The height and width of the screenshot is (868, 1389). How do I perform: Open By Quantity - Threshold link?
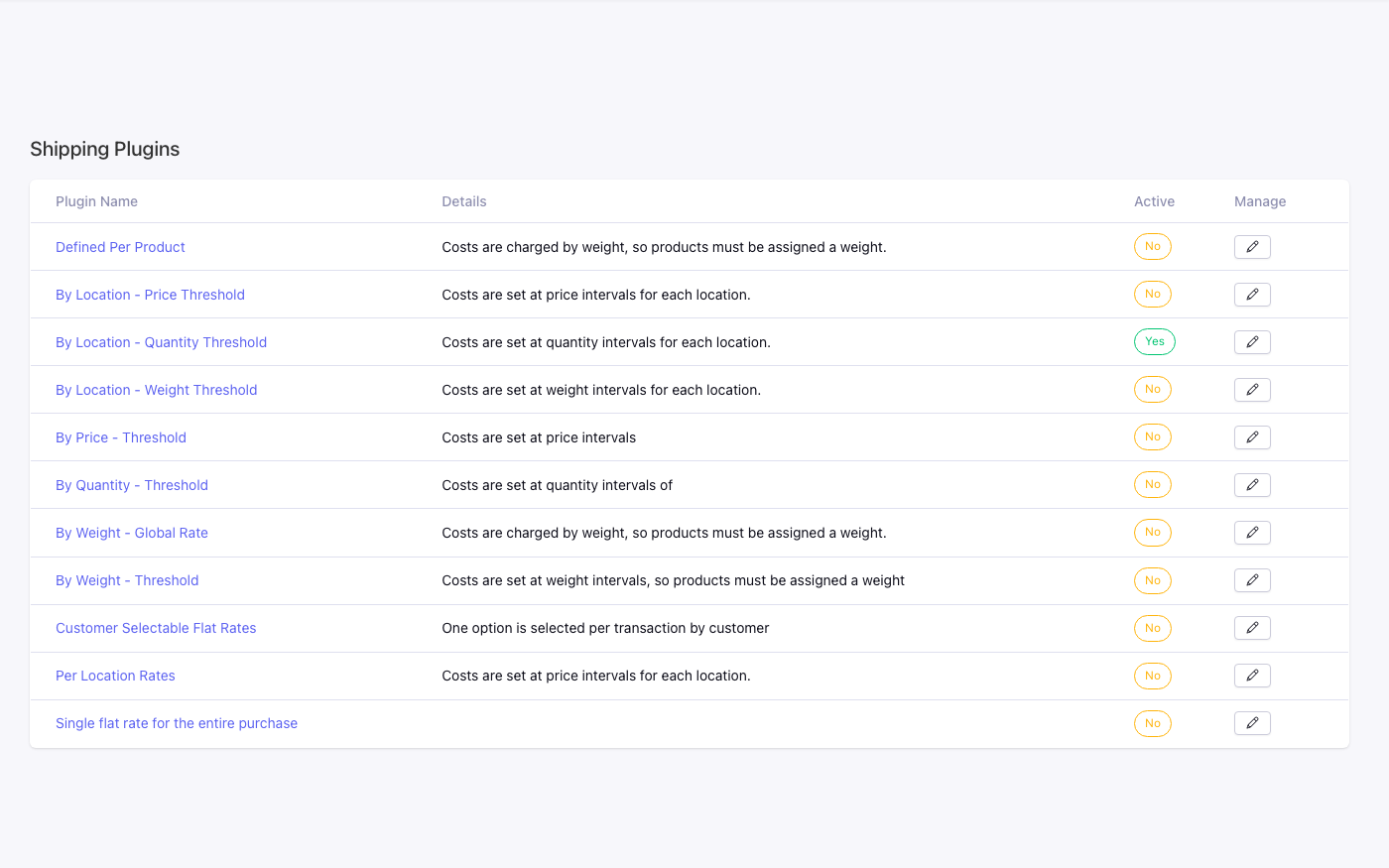click(x=132, y=485)
